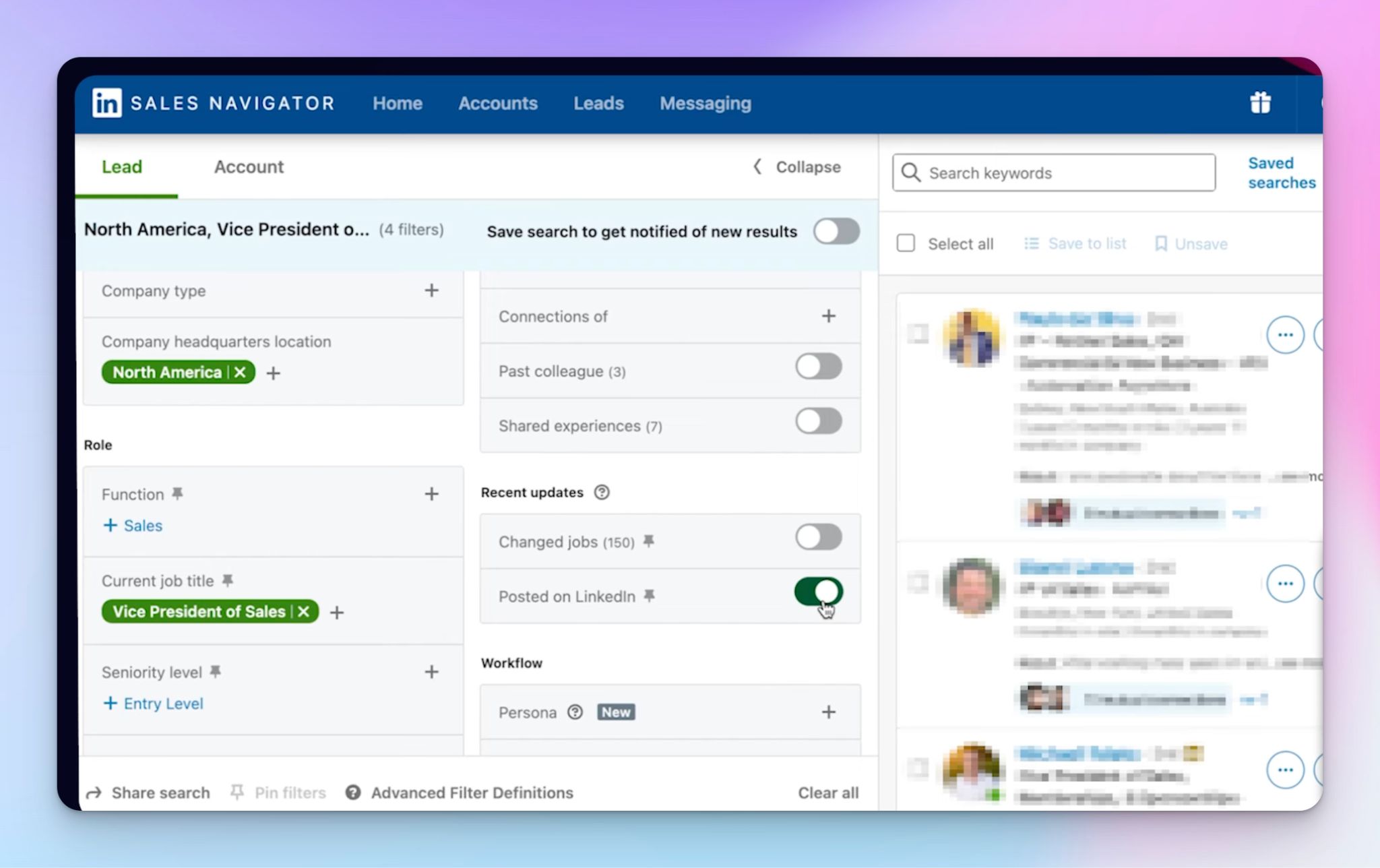Click the LinkedIn logo icon
This screenshot has width=1380, height=868.
click(106, 103)
